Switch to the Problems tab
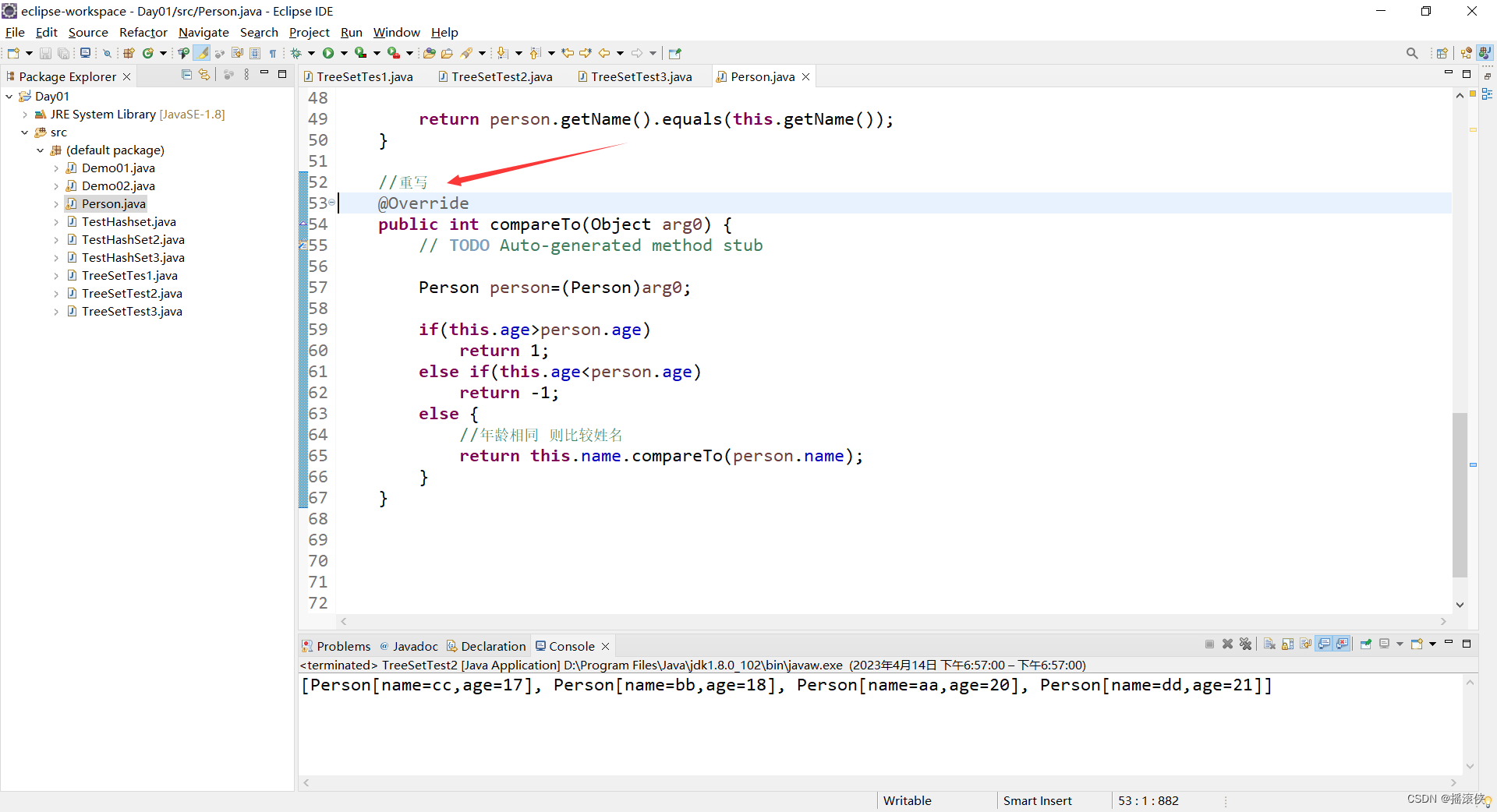The image size is (1497, 812). (336, 646)
